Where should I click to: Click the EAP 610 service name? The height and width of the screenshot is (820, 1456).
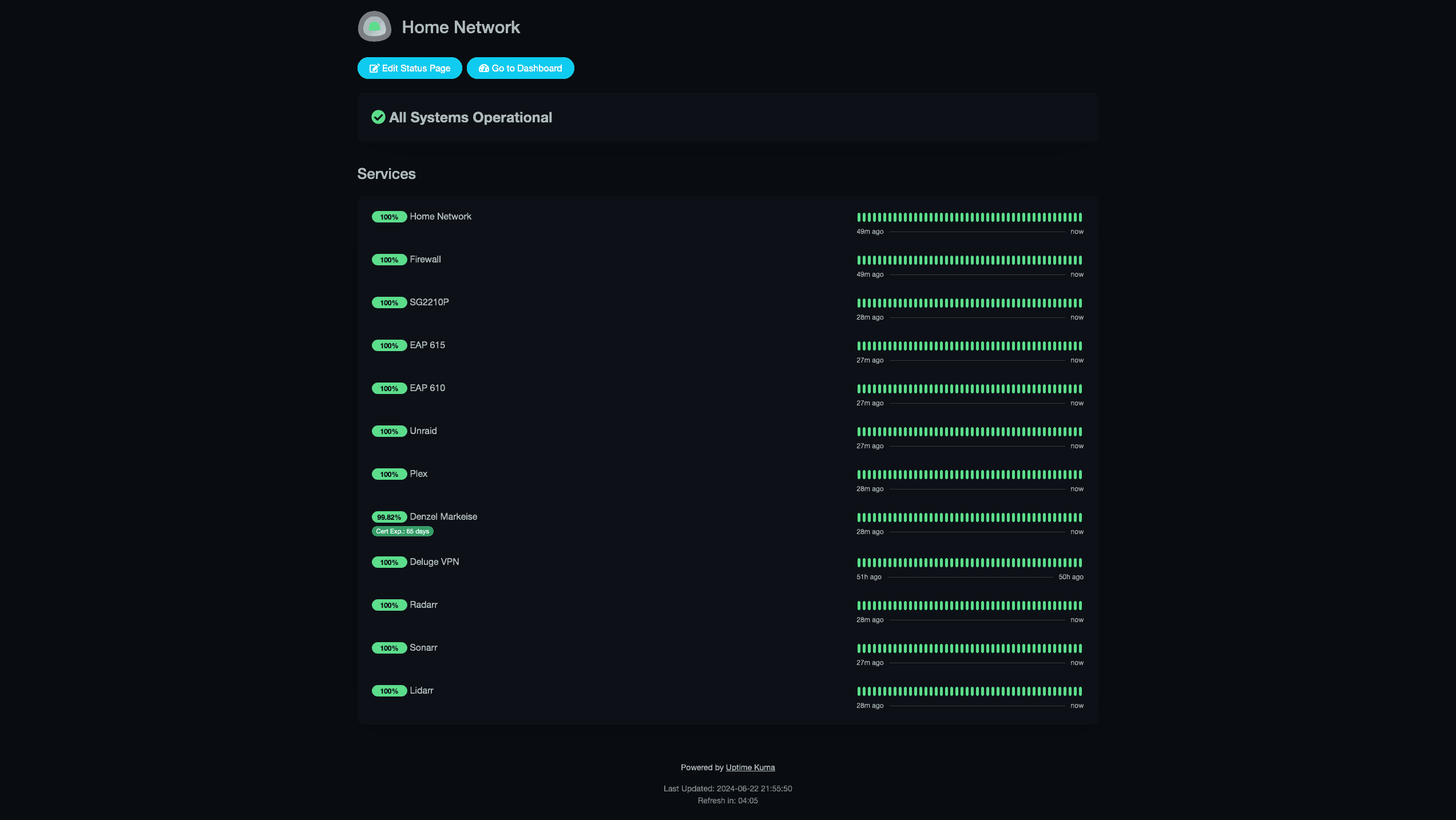(427, 388)
